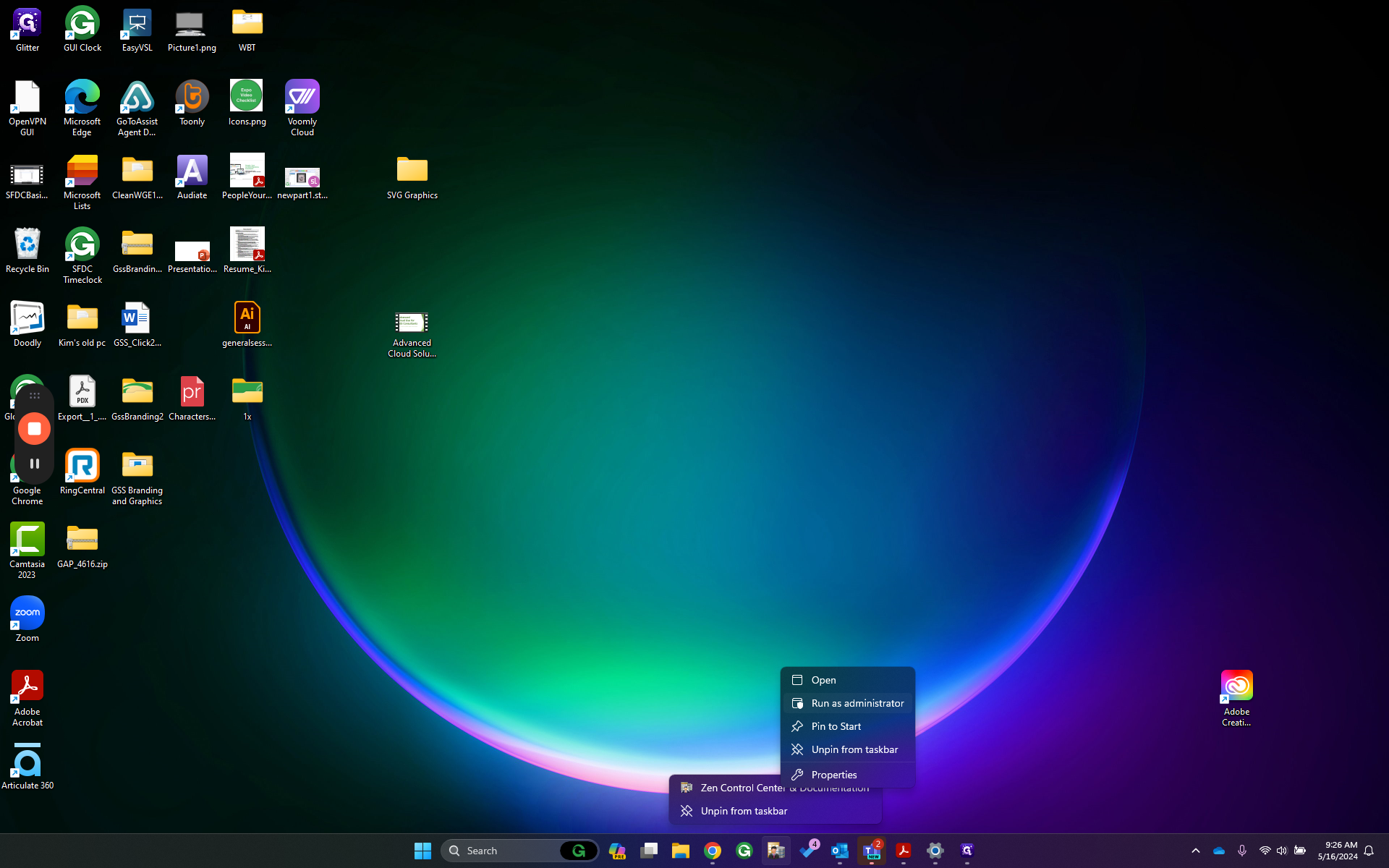Image resolution: width=1389 pixels, height=868 pixels.
Task: Select the Zoom desktop shortcut
Action: click(27, 620)
